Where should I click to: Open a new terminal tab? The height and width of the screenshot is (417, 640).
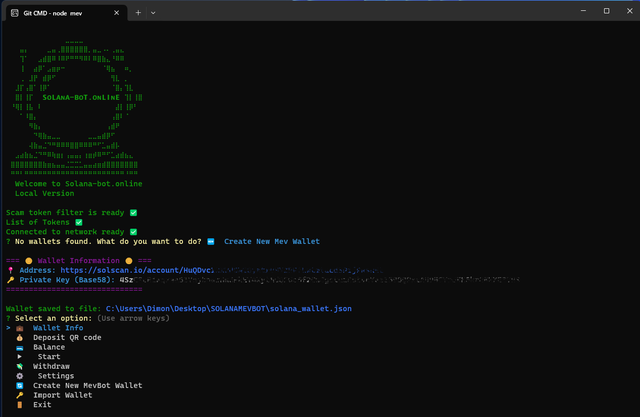point(138,13)
